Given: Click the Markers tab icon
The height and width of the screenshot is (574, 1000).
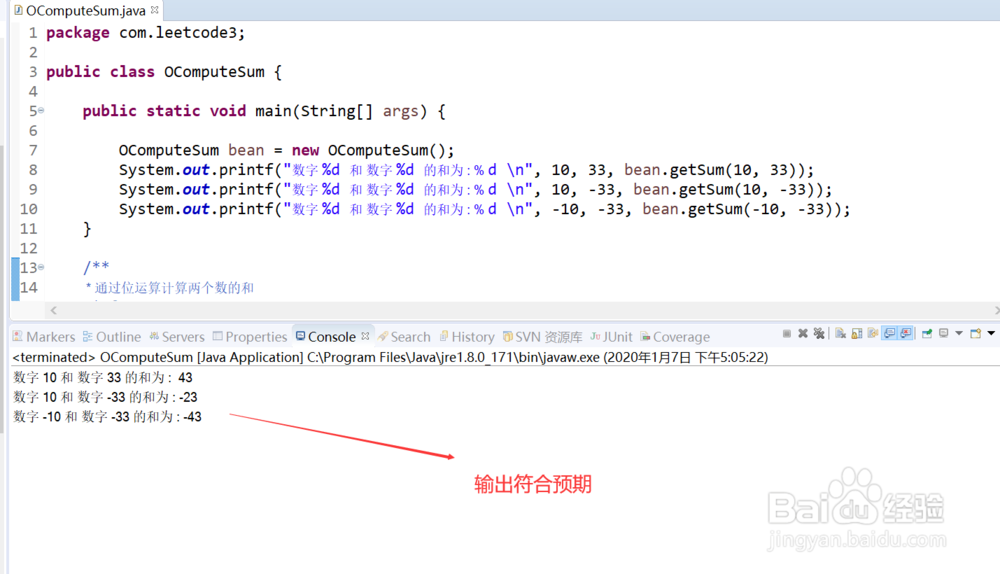Looking at the screenshot, I should pyautogui.click(x=18, y=336).
